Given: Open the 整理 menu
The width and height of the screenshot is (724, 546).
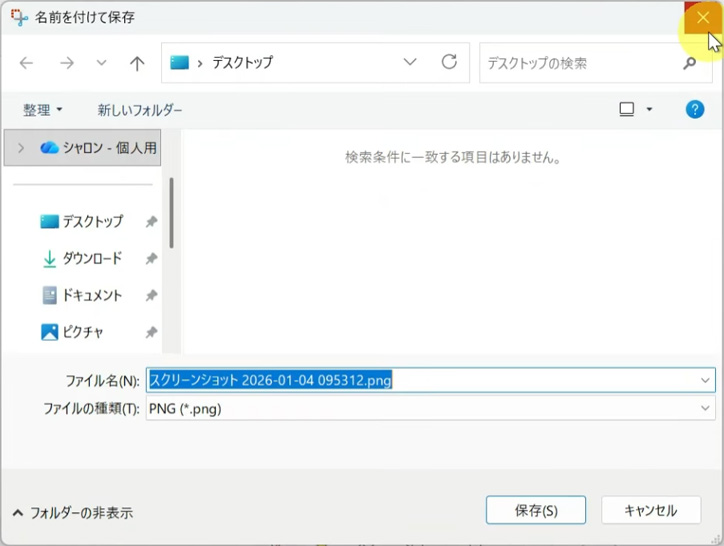Looking at the screenshot, I should [43, 109].
